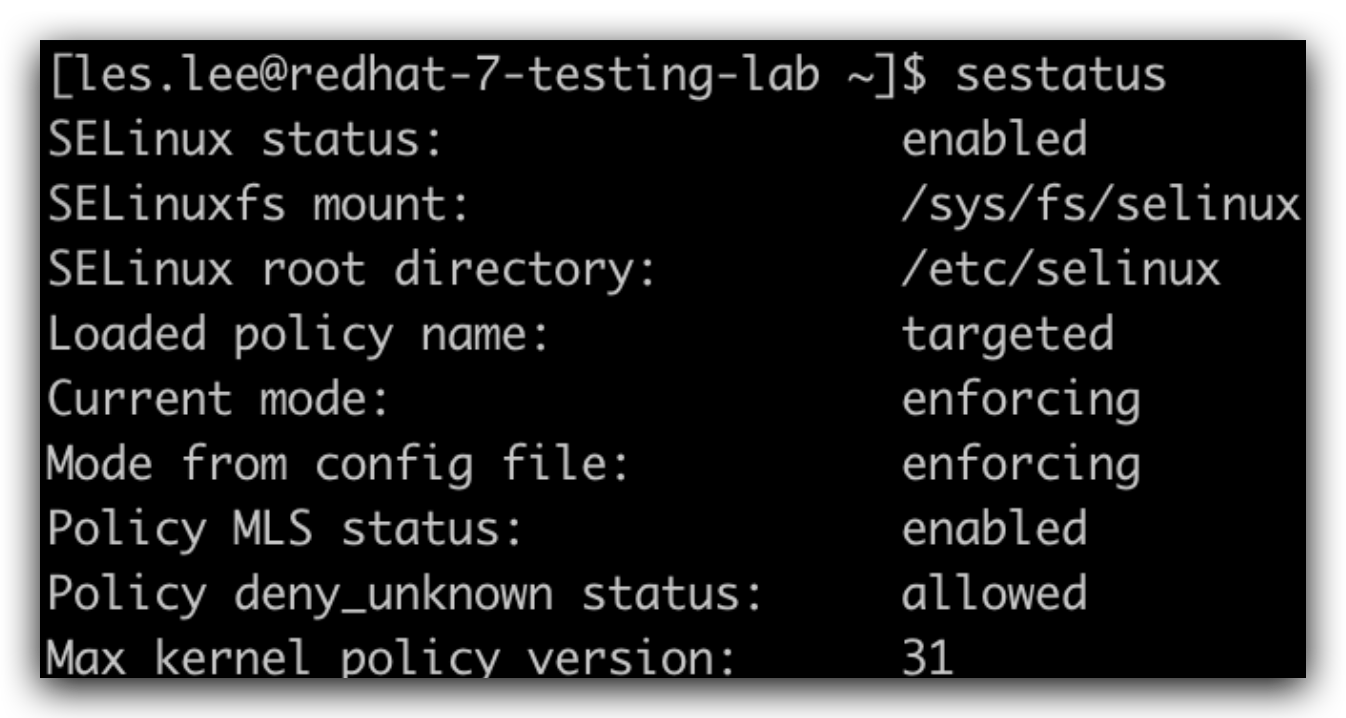1346x718 pixels.
Task: Click the "Policy MLS status:" label
Action: coord(285,530)
